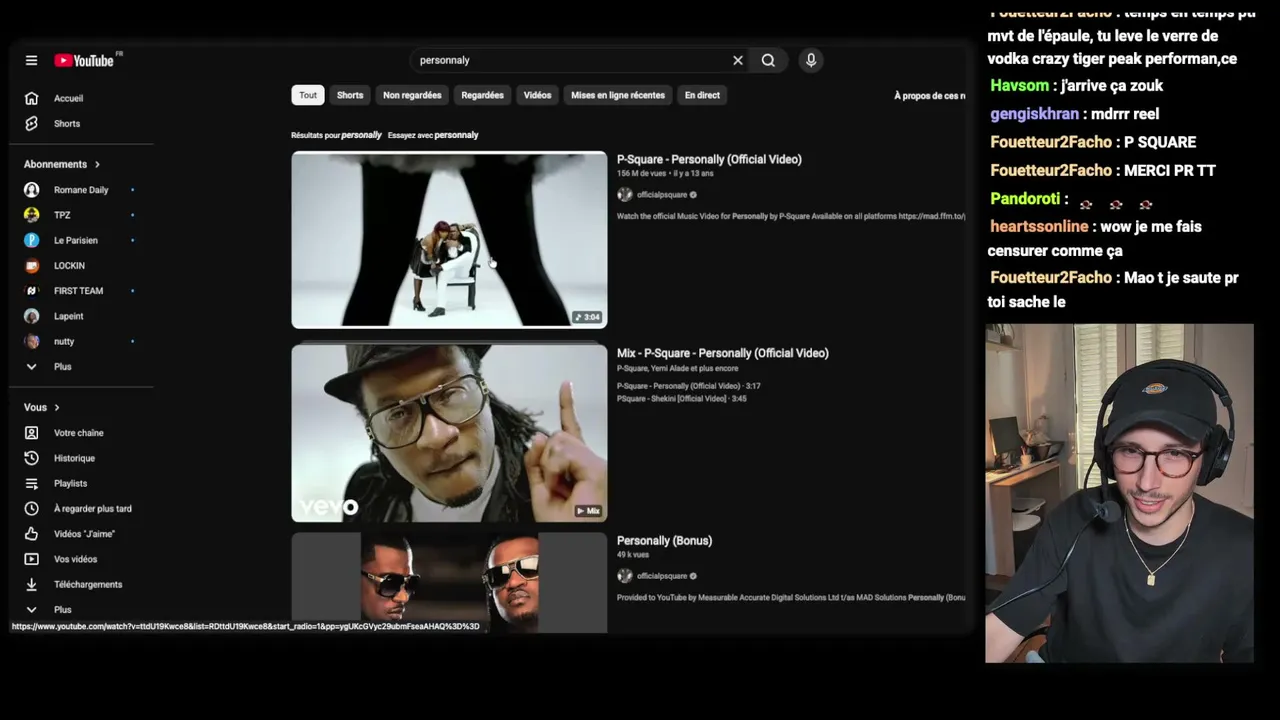
Task: Select the Vidéos filter chip
Action: pyautogui.click(x=537, y=95)
